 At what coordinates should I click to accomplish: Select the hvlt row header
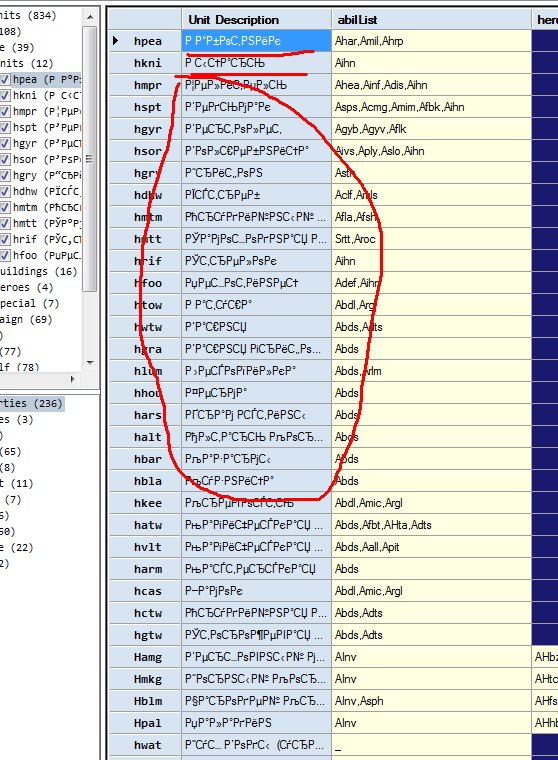(145, 547)
